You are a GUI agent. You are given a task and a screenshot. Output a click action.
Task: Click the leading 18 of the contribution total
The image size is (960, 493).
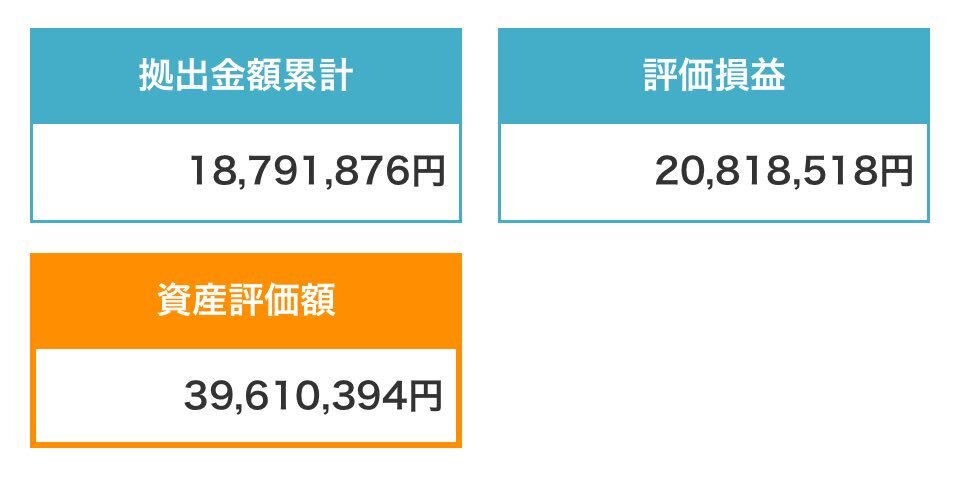pyautogui.click(x=209, y=170)
